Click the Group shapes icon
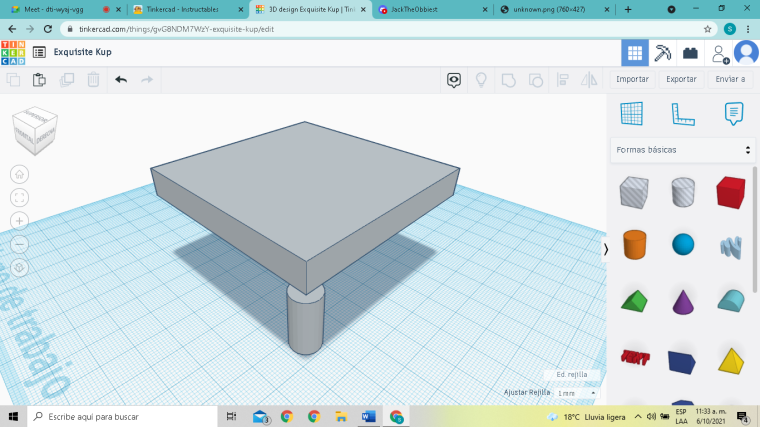The image size is (760, 427). pyautogui.click(x=508, y=80)
